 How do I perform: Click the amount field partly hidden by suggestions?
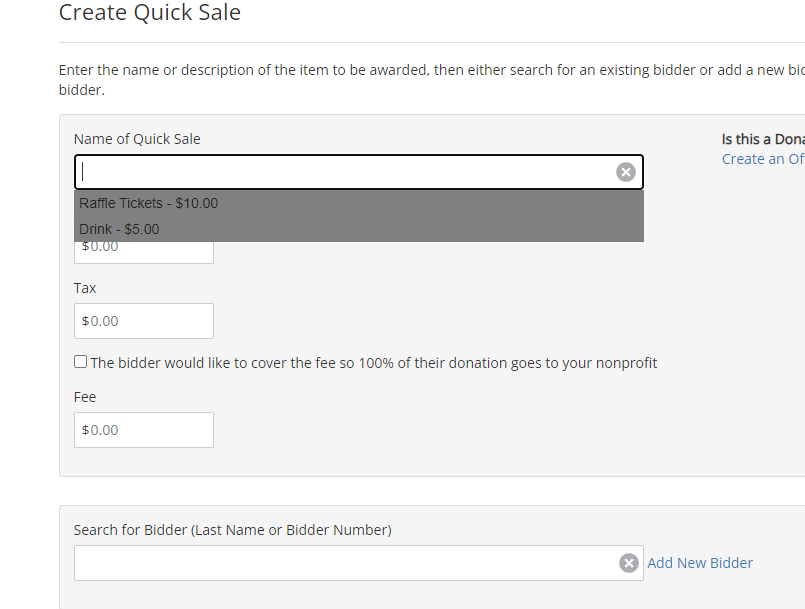pos(144,253)
